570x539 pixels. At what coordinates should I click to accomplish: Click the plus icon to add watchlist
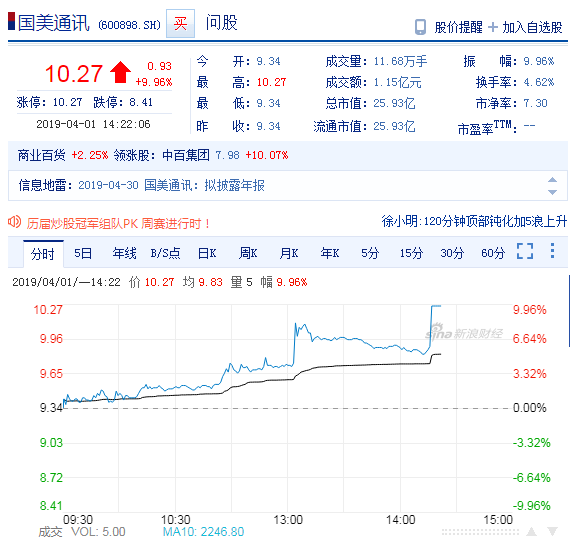pyautogui.click(x=493, y=27)
